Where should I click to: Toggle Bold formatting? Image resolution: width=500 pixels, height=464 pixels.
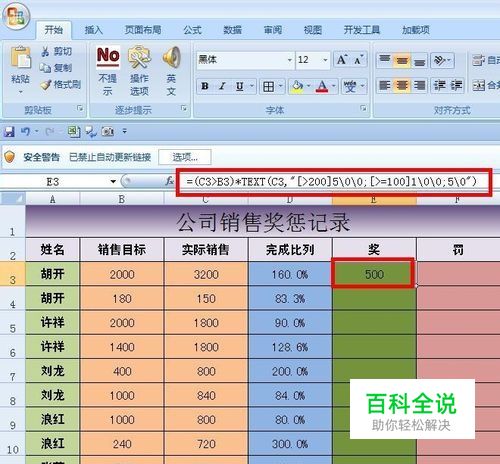(205, 86)
